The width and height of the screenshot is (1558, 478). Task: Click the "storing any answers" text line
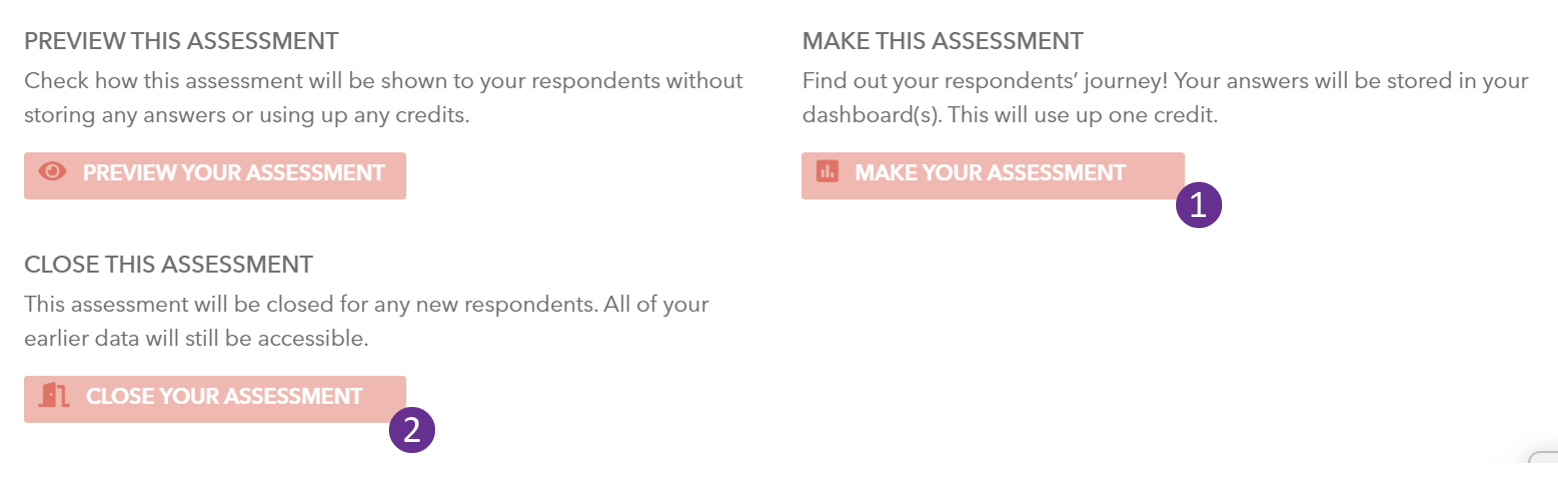coord(246,115)
